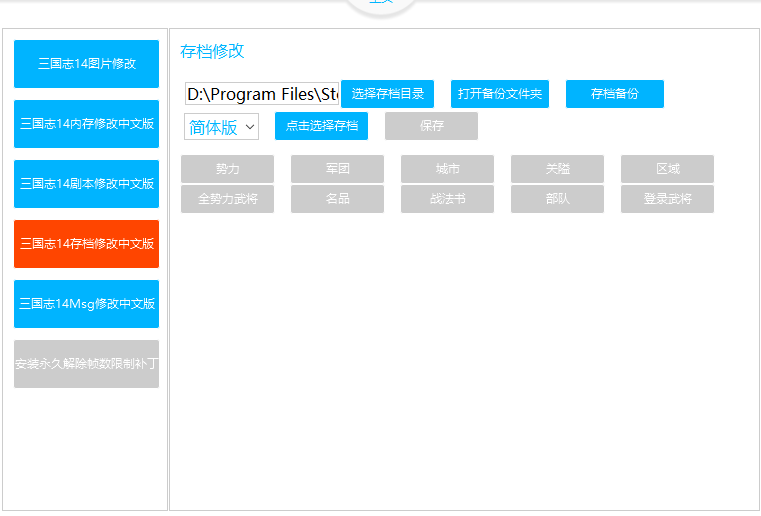Open backup folder via 打开备份文件夹
Viewport: 761px width, 516px height.
click(500, 94)
